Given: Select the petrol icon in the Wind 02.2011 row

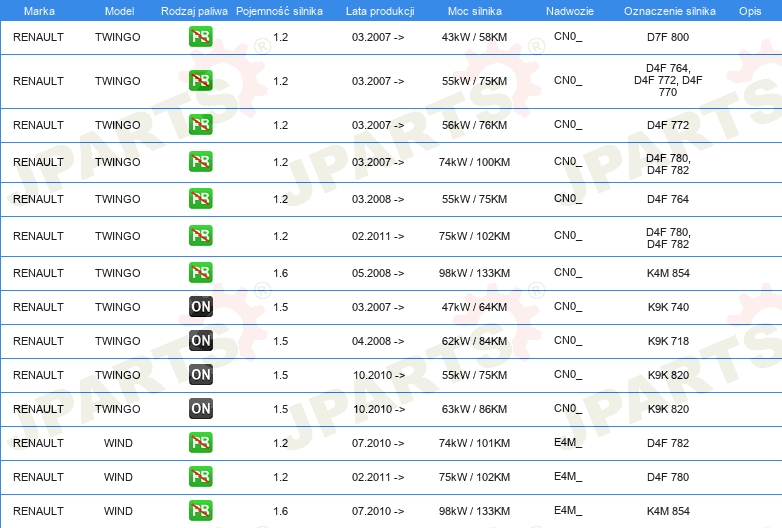Looking at the screenshot, I should 200,477.
